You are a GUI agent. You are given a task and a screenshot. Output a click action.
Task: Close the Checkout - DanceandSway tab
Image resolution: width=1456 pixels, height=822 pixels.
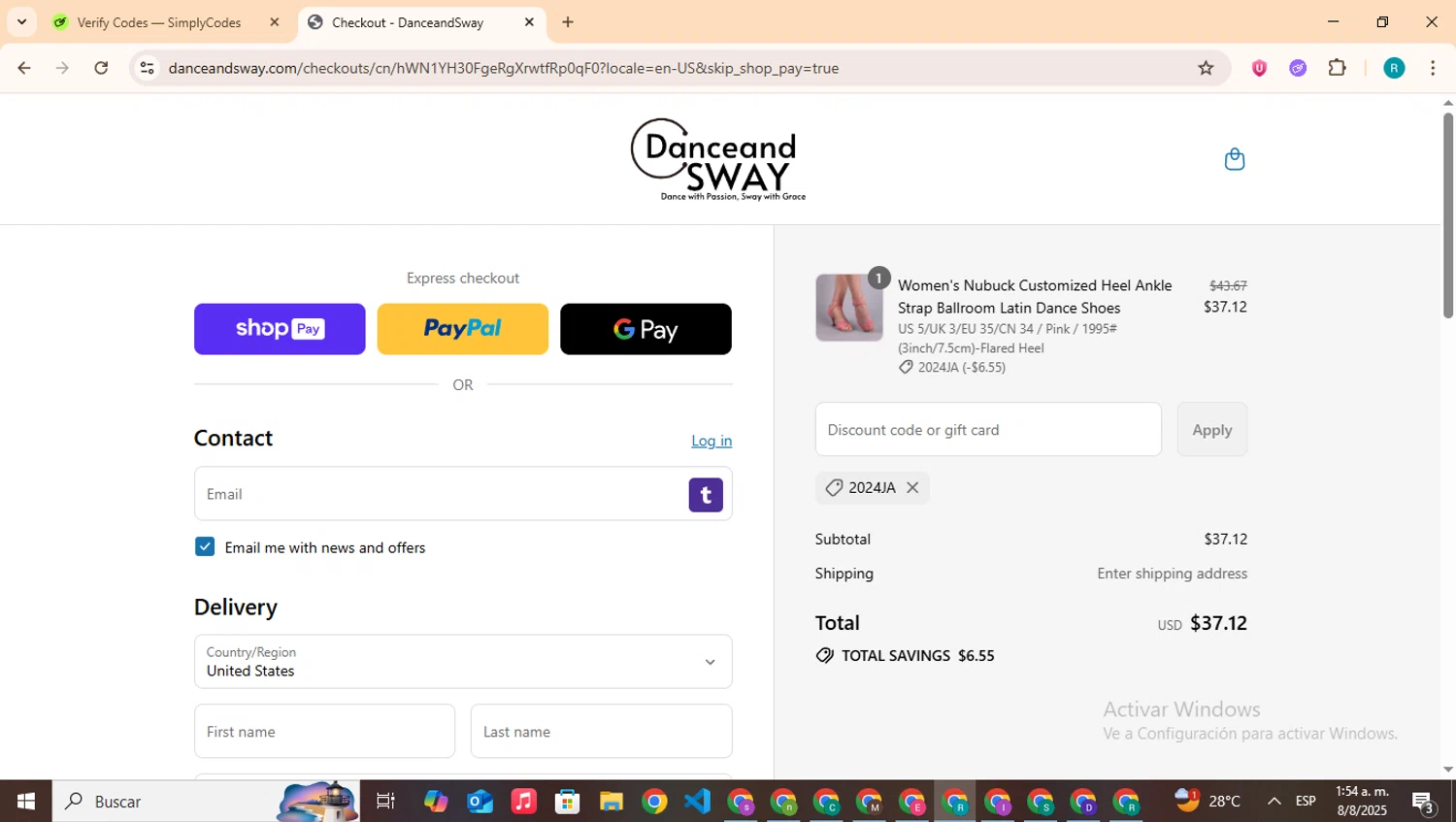[529, 22]
